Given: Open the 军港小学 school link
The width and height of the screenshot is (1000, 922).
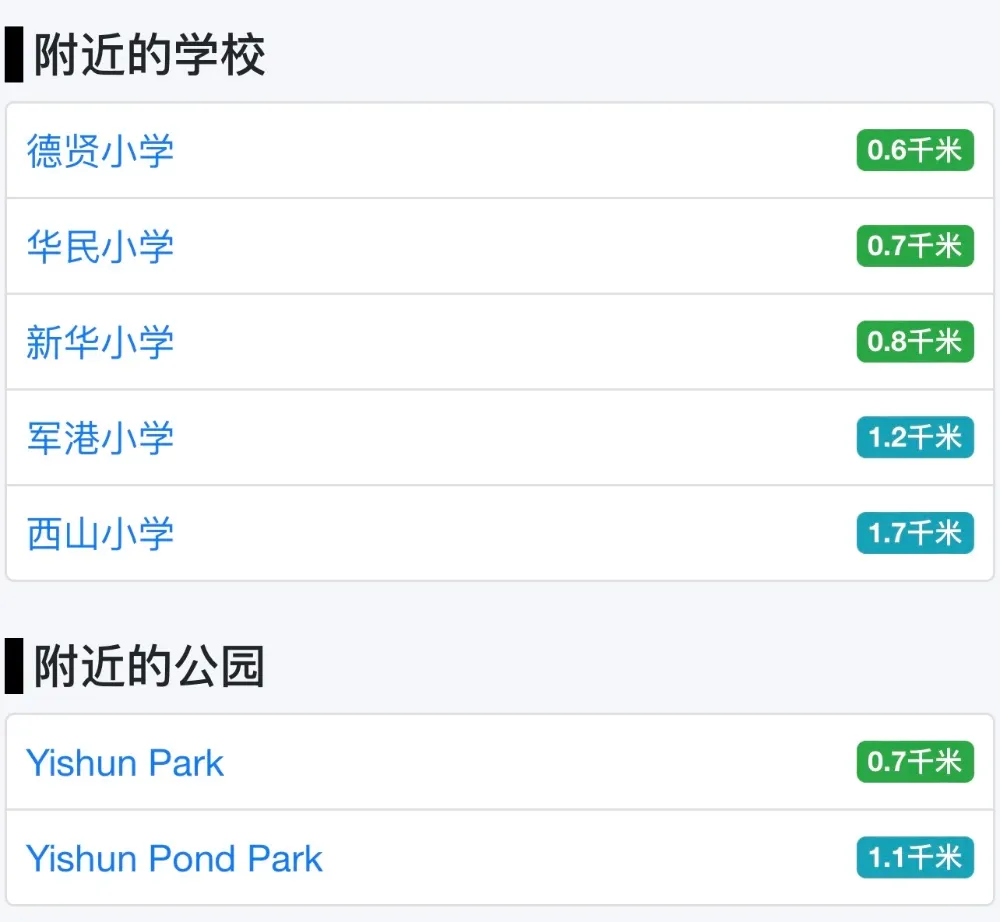Looking at the screenshot, I should point(100,438).
